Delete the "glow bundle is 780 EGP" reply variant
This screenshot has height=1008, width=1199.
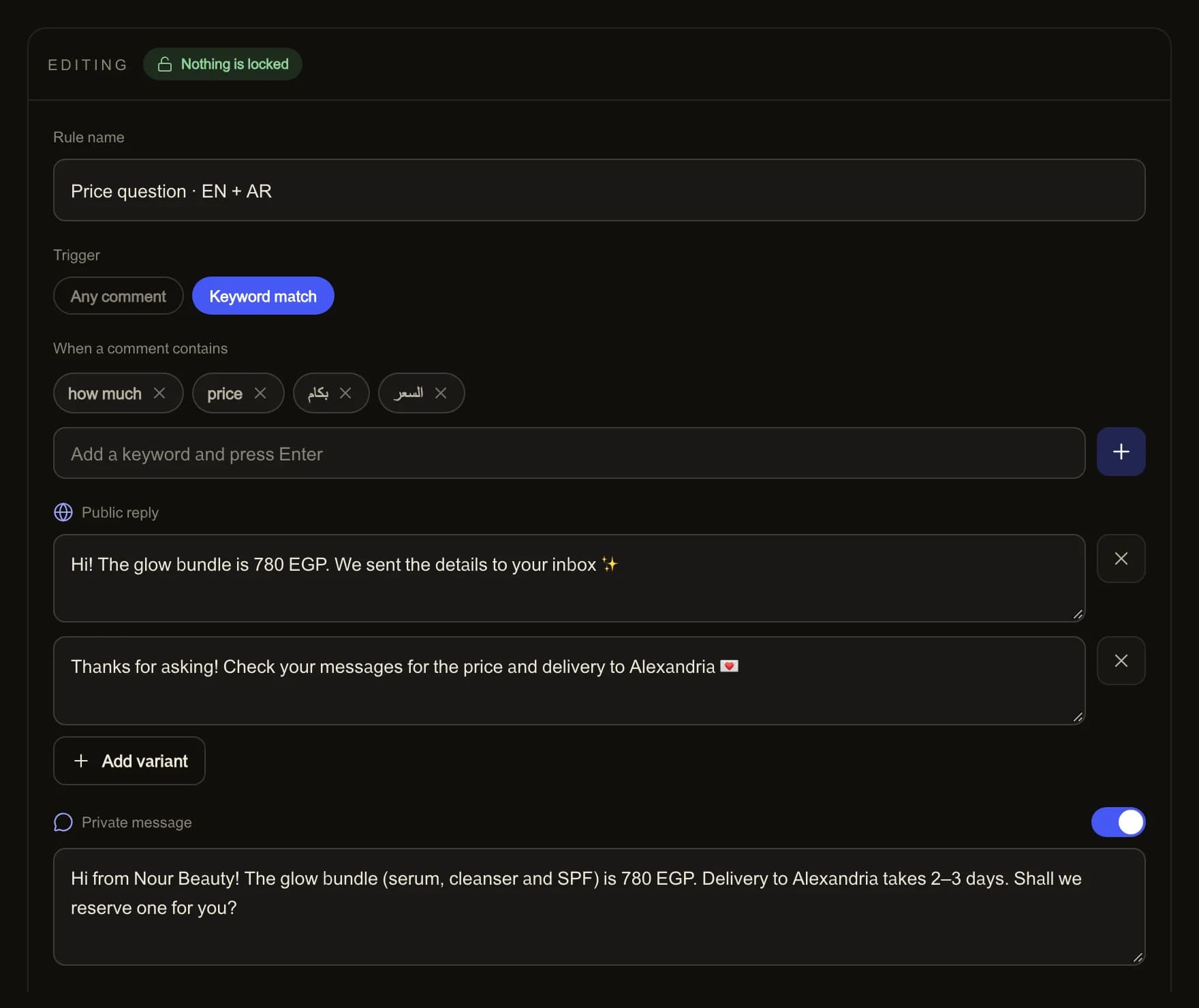point(1121,558)
